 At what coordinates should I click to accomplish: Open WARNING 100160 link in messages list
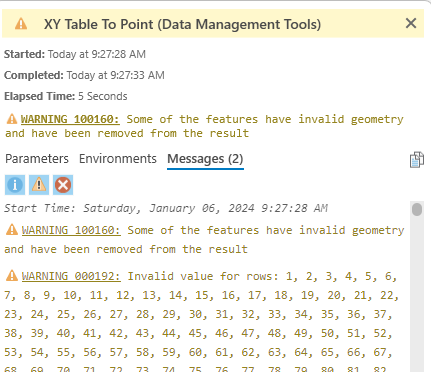coord(71,230)
